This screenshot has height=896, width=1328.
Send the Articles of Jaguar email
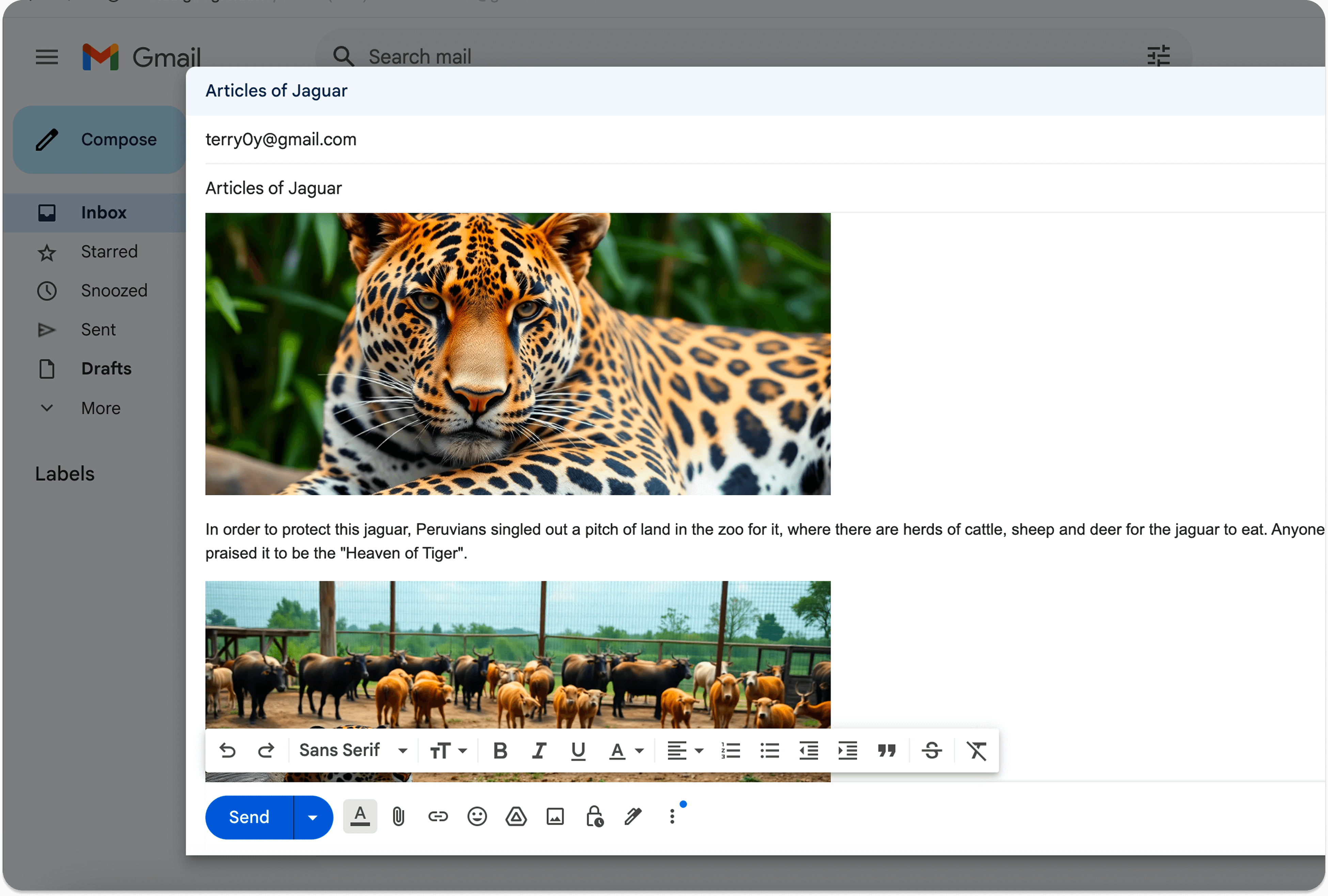tap(249, 817)
